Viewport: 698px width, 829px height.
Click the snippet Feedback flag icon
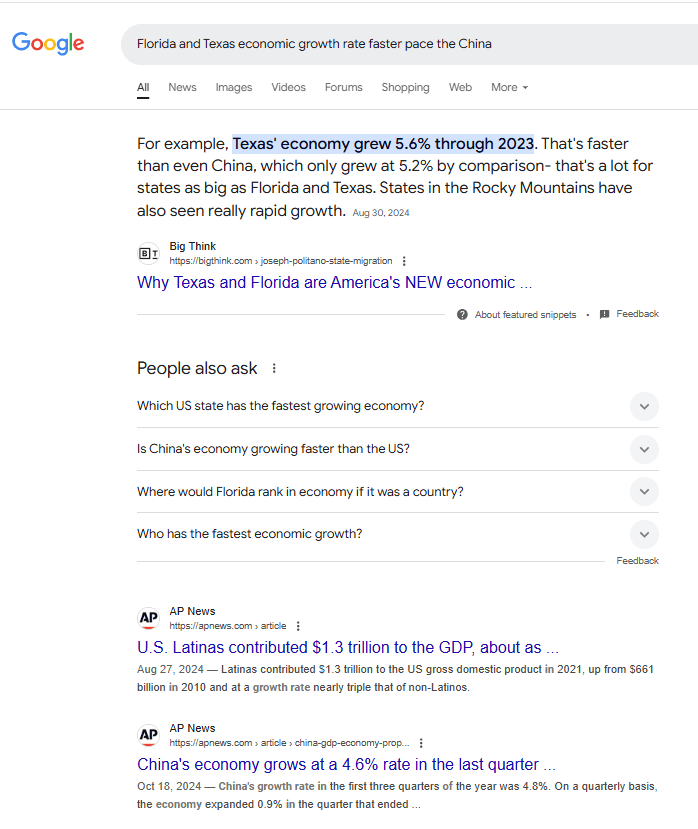point(604,314)
